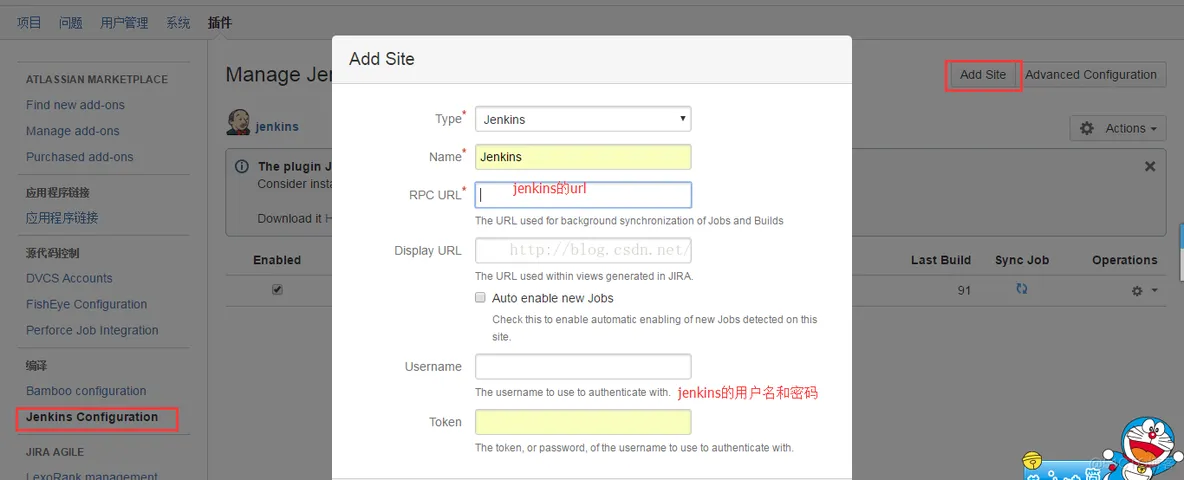Open Manage add-ons link

[x=72, y=131]
